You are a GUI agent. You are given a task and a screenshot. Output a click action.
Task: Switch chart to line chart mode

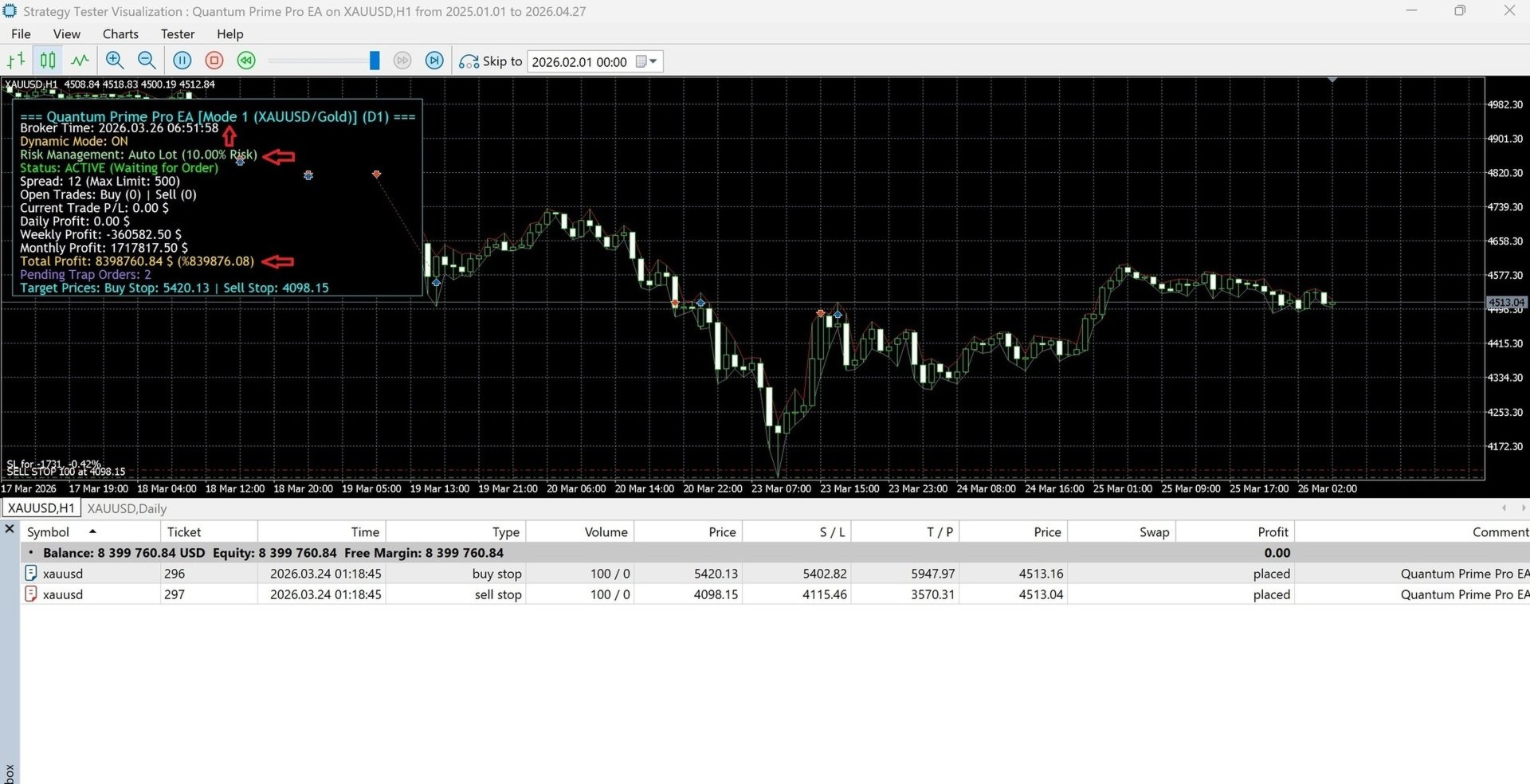tap(80, 61)
